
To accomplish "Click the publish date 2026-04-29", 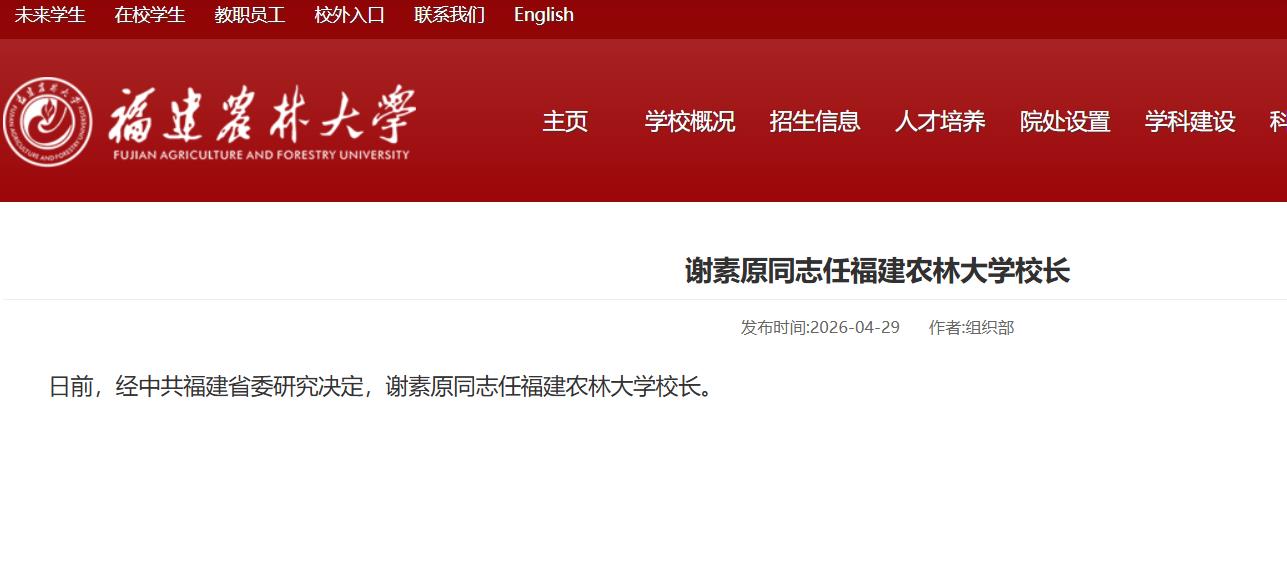I will click(854, 328).
